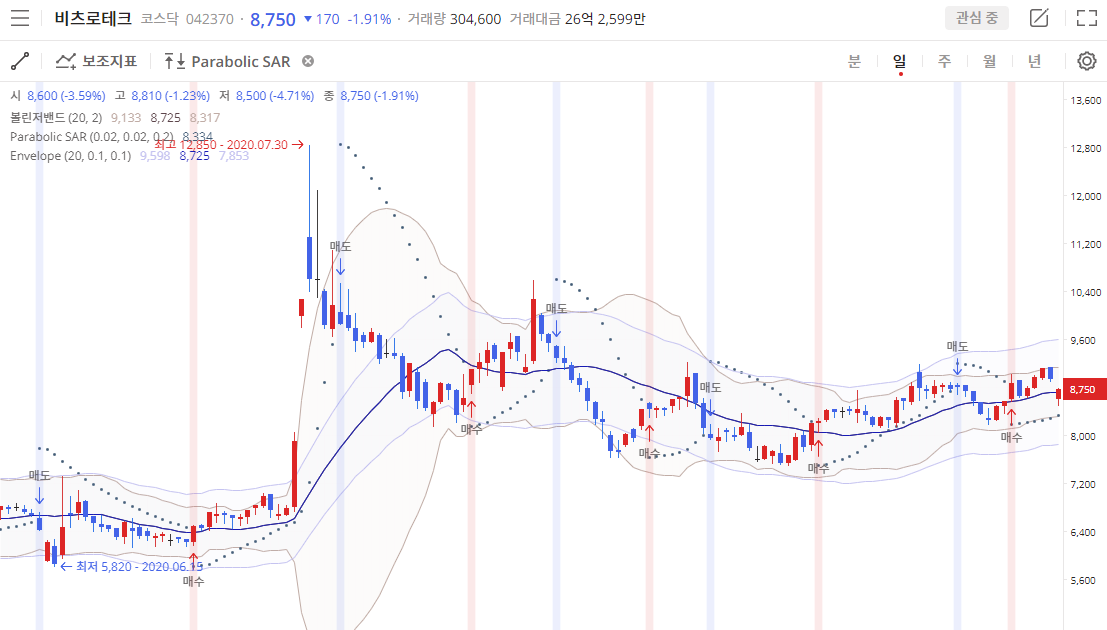The width and height of the screenshot is (1107, 630).
Task: Click the 매수 signal below 최저 5,820 label
Action: click(193, 581)
